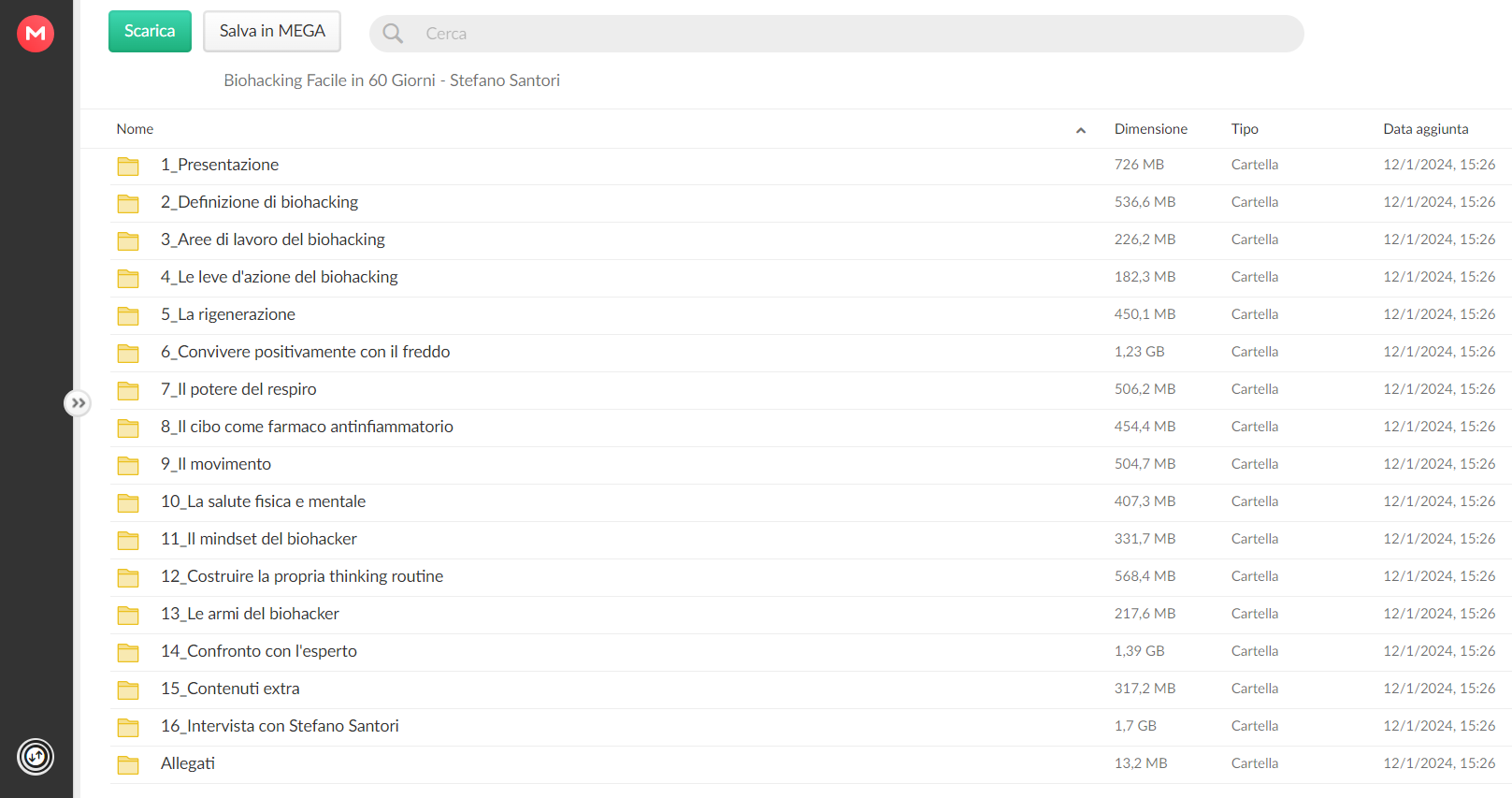Click the Scarica download button
The height and width of the screenshot is (798, 1512).
tap(150, 31)
